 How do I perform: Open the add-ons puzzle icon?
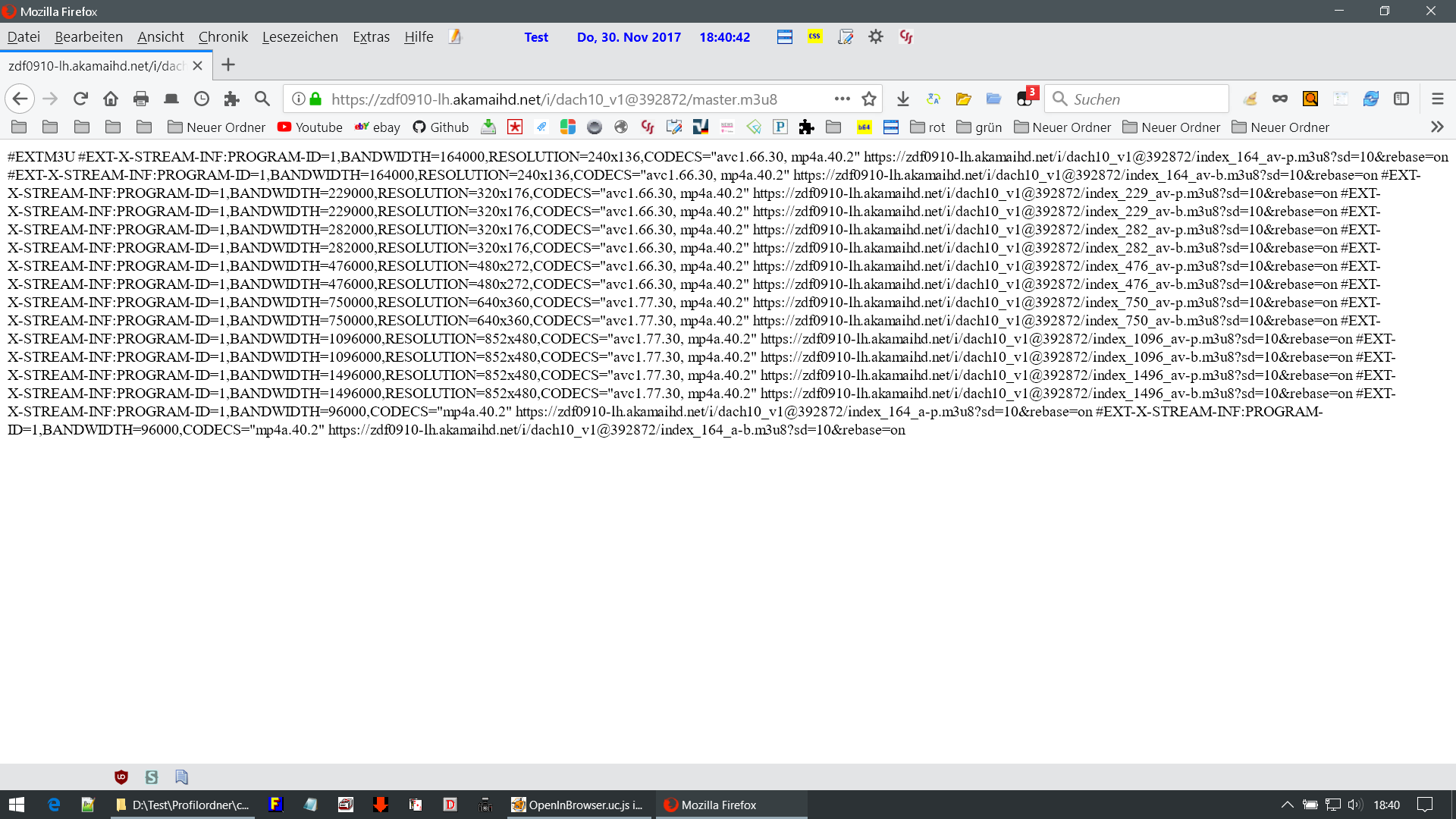[232, 99]
